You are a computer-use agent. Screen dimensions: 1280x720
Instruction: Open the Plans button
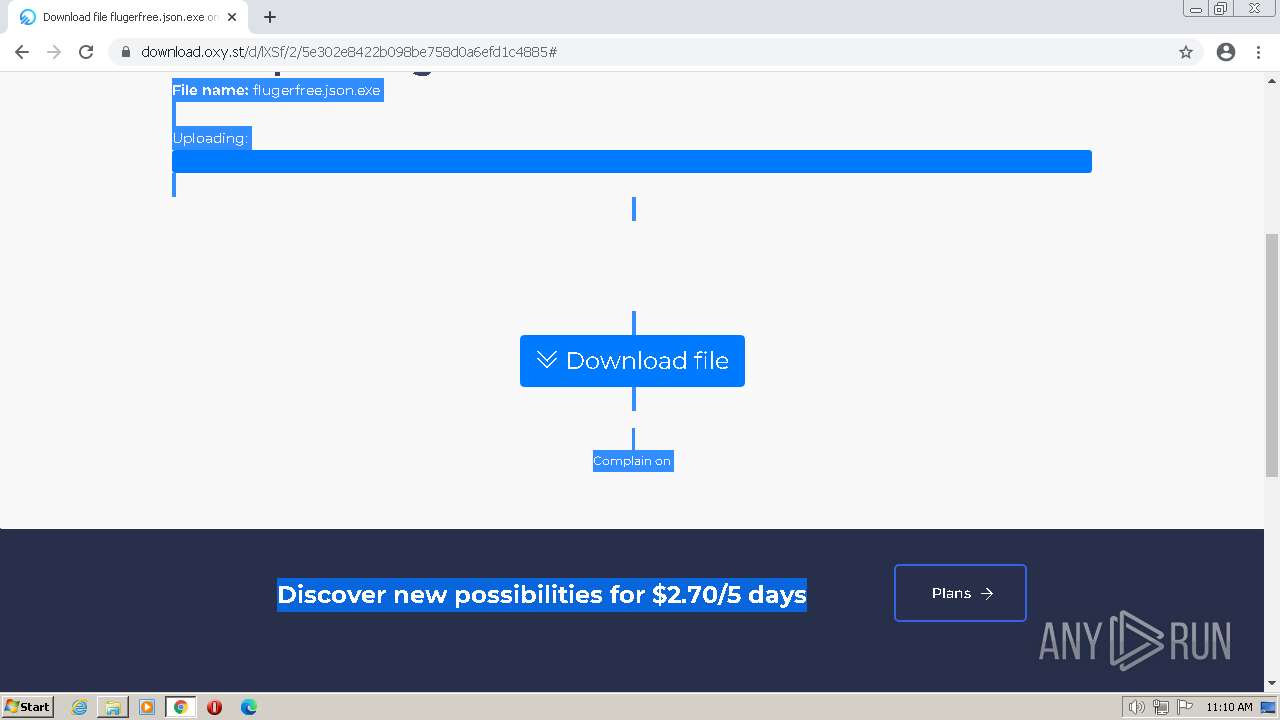(960, 593)
